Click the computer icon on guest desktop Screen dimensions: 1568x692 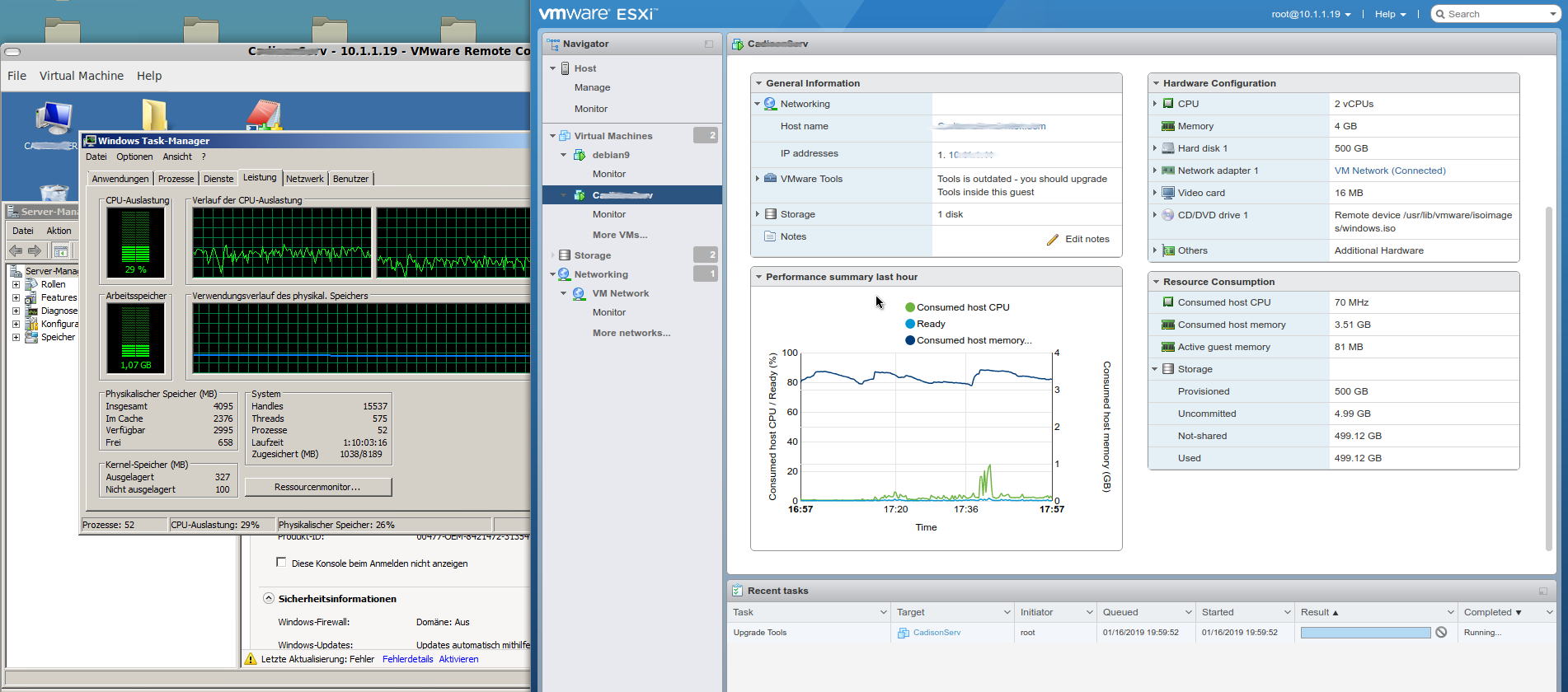pos(54,119)
